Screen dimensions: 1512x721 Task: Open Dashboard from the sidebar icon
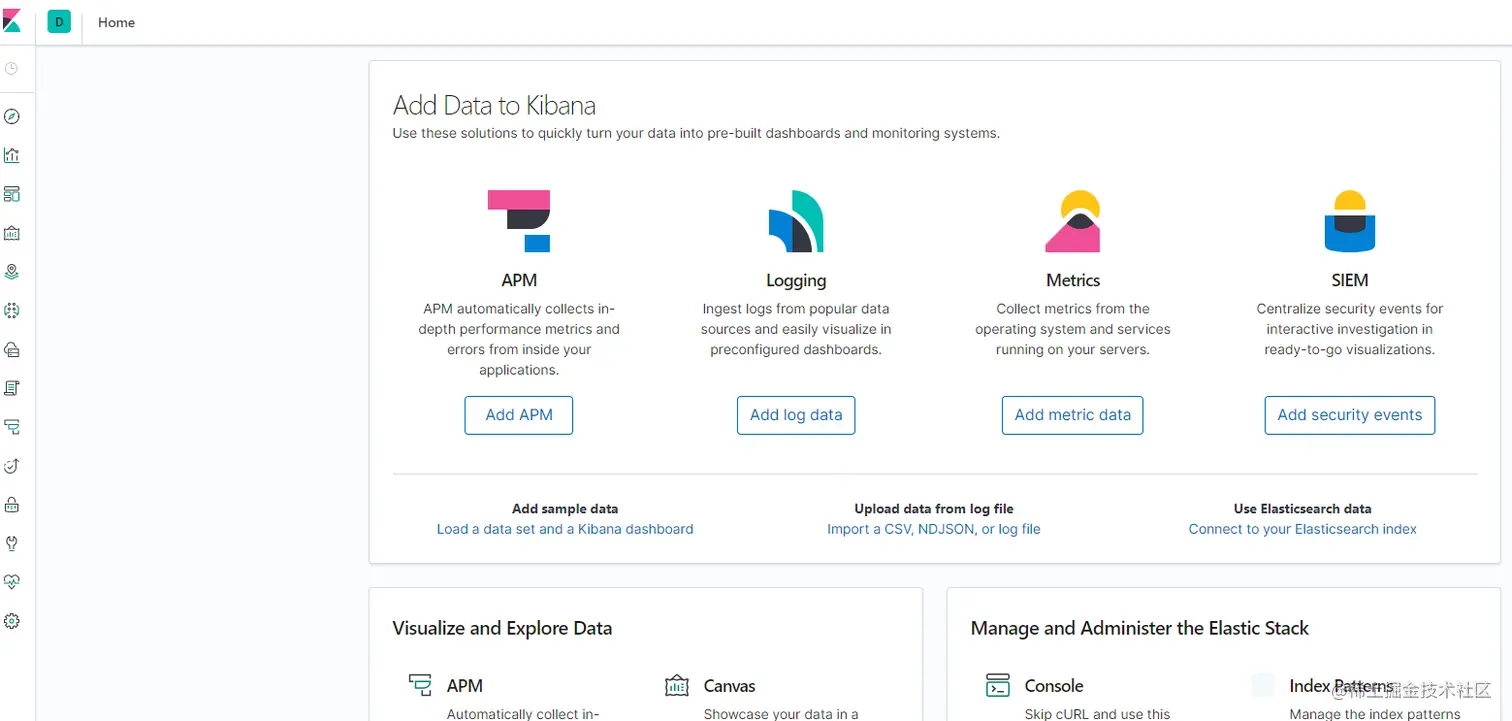12,194
